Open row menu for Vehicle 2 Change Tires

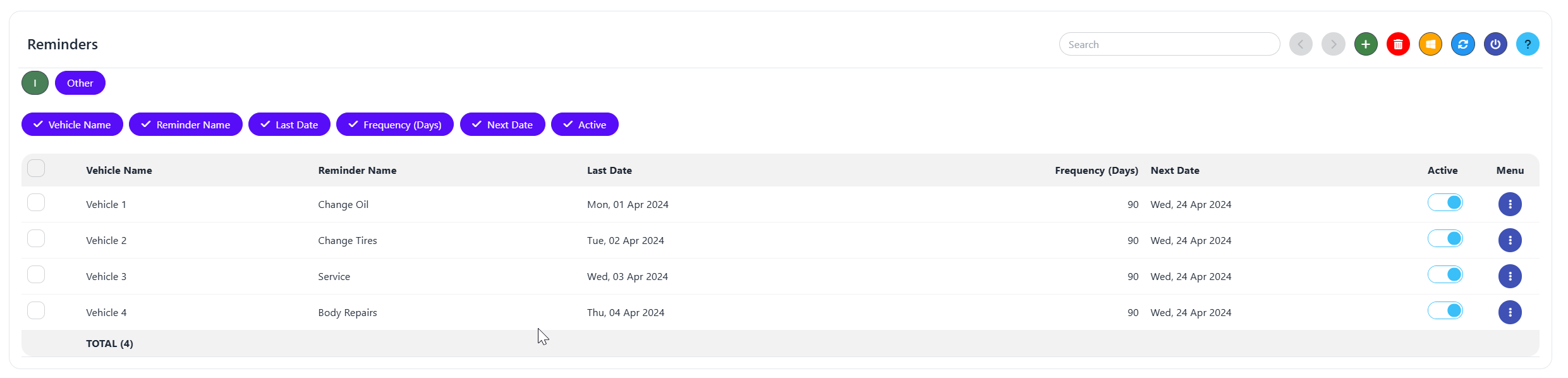coord(1510,240)
